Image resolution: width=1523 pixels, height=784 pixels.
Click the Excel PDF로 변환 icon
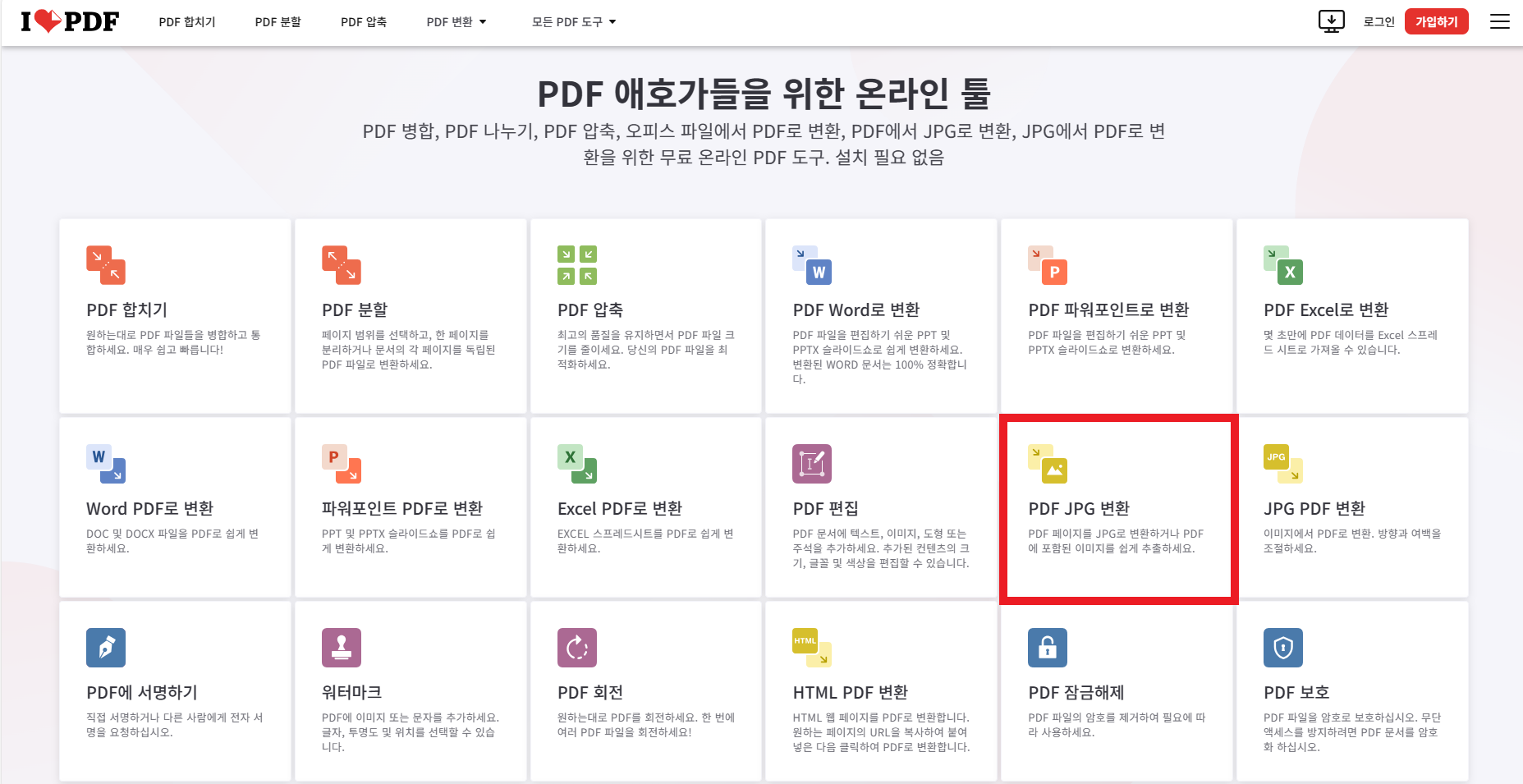pos(577,464)
